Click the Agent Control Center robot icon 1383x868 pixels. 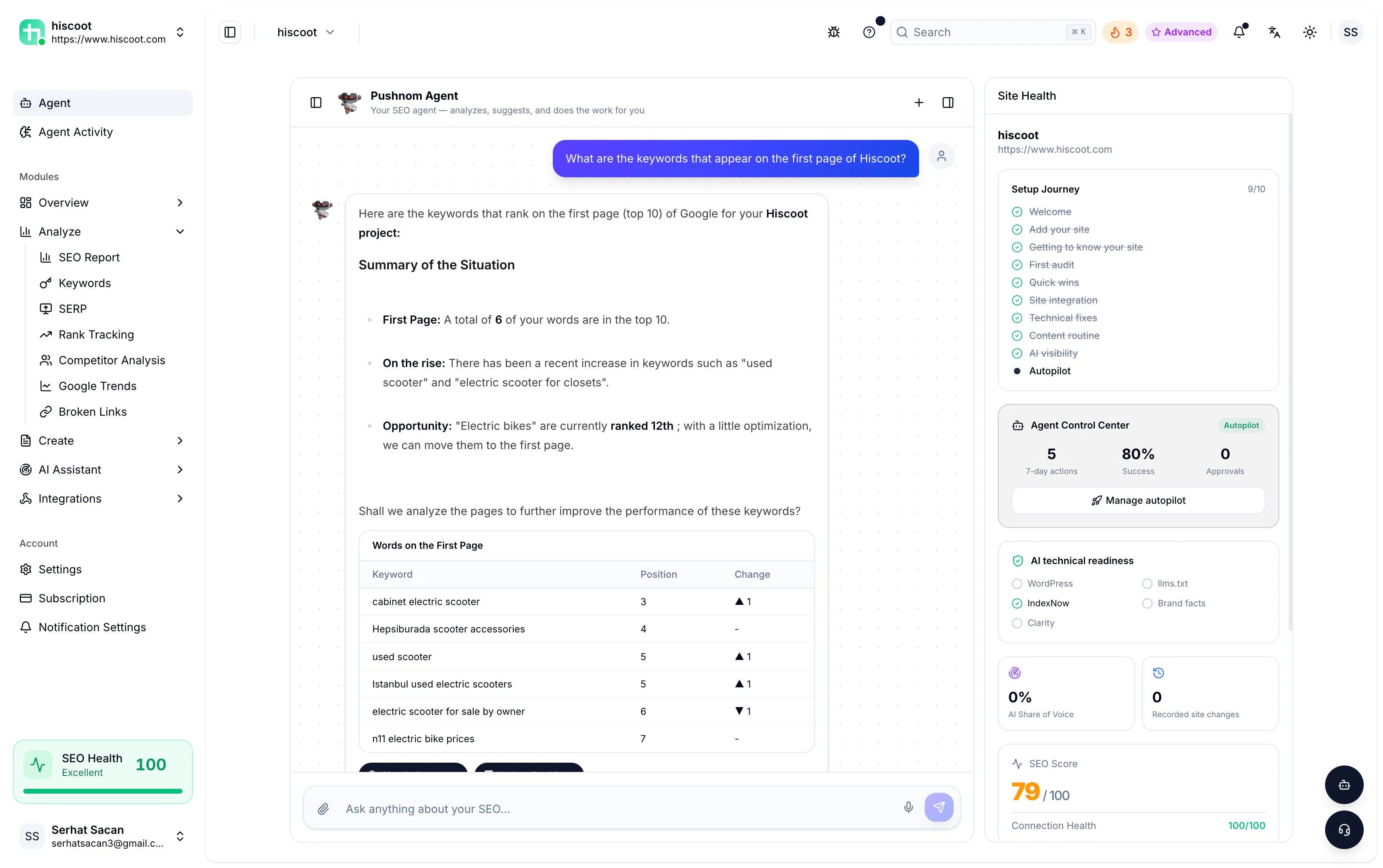pos(1017,425)
